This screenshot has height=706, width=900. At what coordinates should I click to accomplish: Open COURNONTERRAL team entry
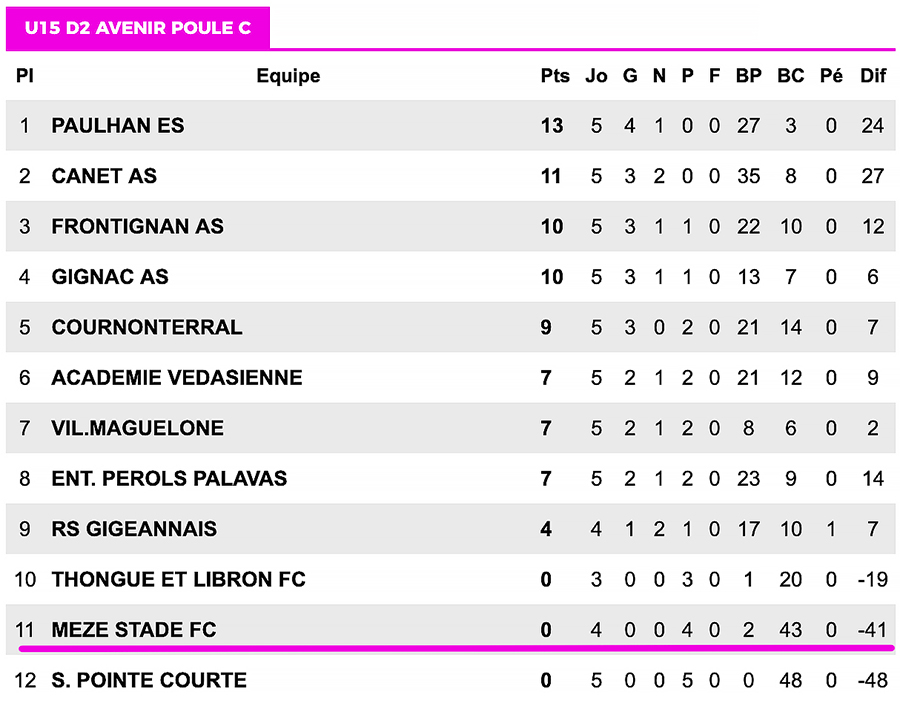(x=147, y=328)
